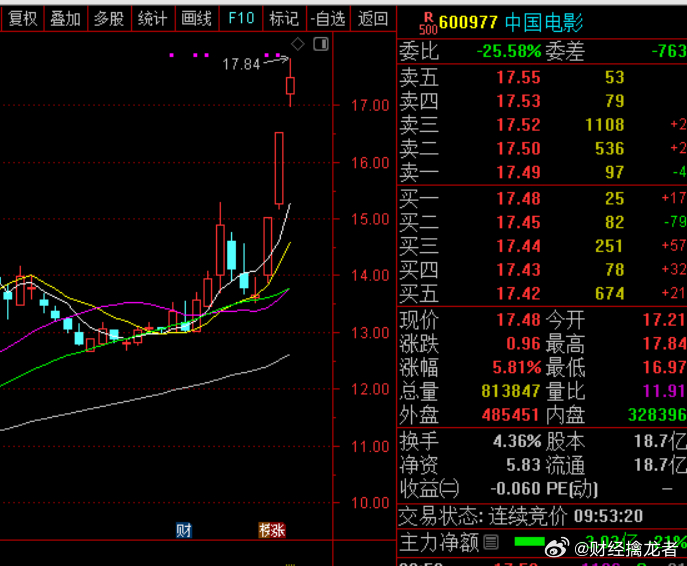
Task: Select 买二 price 17.45
Action: [518, 222]
